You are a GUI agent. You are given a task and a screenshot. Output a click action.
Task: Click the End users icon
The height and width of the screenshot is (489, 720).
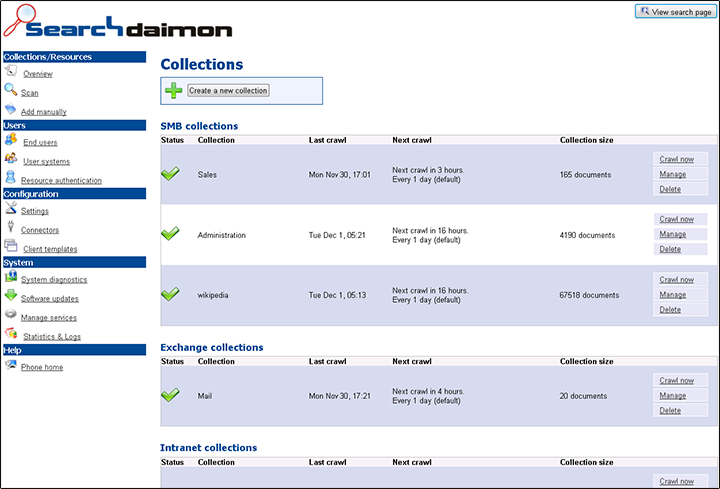(11, 139)
